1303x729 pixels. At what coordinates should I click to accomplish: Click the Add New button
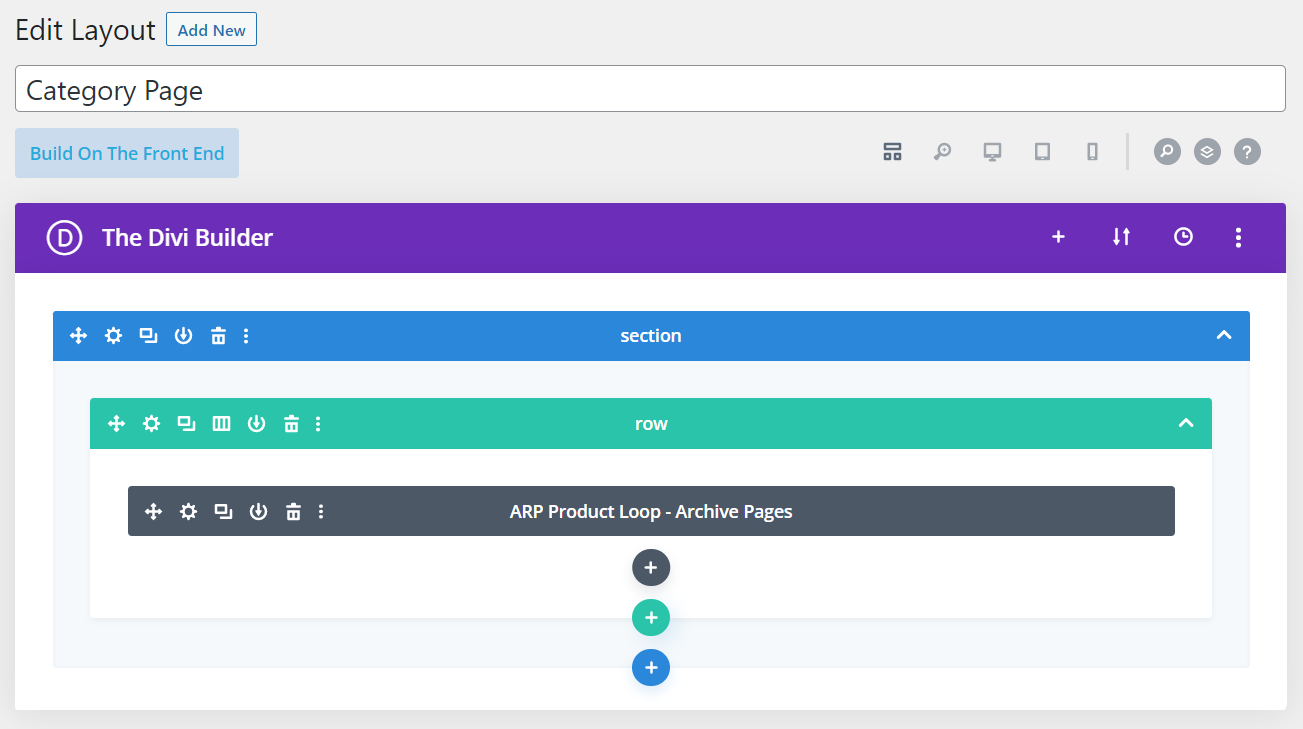click(x=211, y=30)
